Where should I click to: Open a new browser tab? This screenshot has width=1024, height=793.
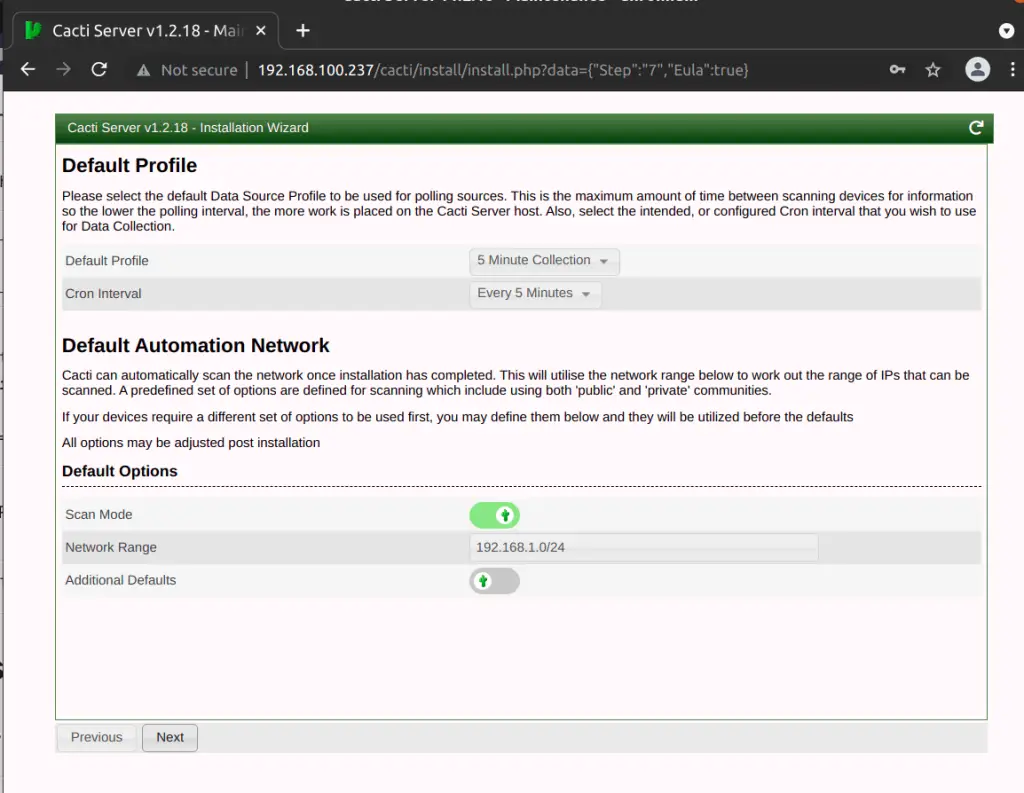coord(302,29)
